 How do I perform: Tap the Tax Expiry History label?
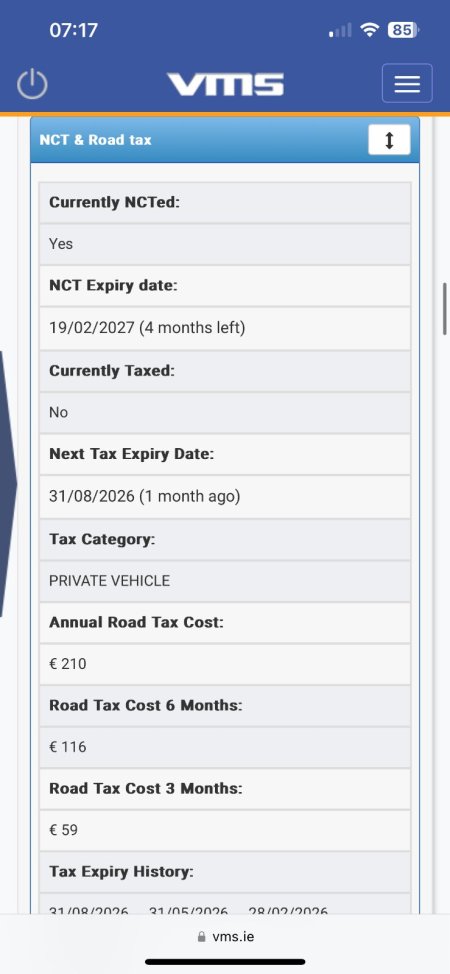(121, 872)
